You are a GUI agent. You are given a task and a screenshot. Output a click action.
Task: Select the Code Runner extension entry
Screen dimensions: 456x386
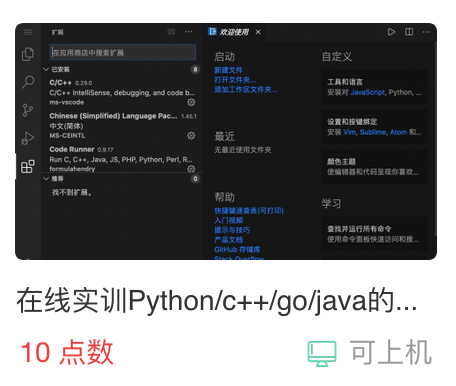point(123,159)
